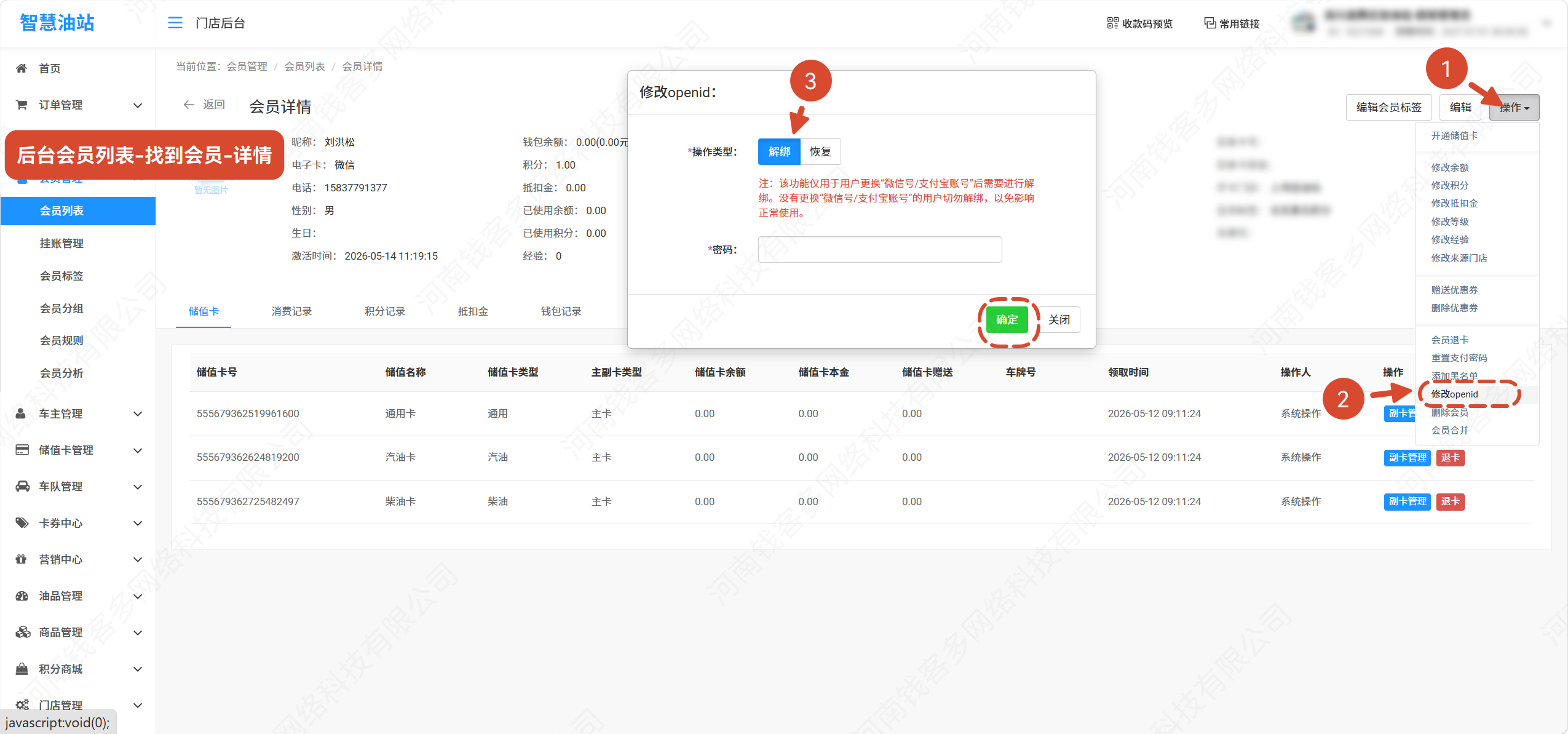Select the 商品管理 boxes icon
The width and height of the screenshot is (1568, 734).
pyautogui.click(x=23, y=632)
